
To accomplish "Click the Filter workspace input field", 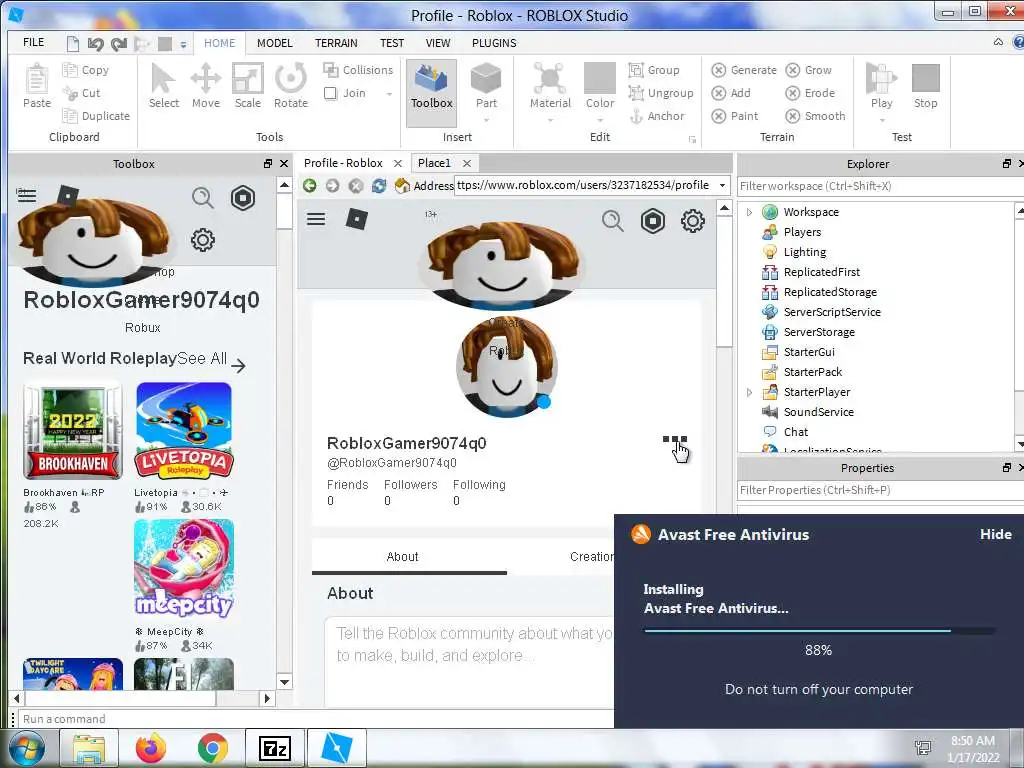I will pyautogui.click(x=878, y=186).
